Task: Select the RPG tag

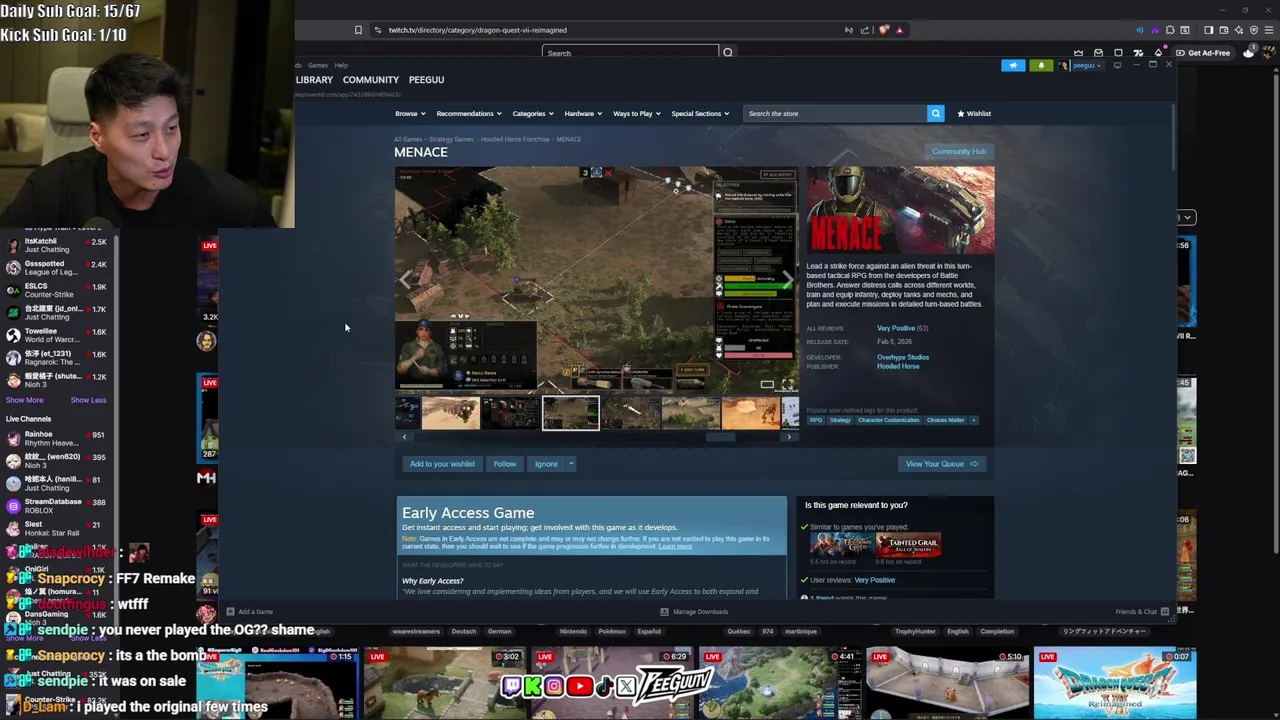Action: pyautogui.click(x=816, y=420)
